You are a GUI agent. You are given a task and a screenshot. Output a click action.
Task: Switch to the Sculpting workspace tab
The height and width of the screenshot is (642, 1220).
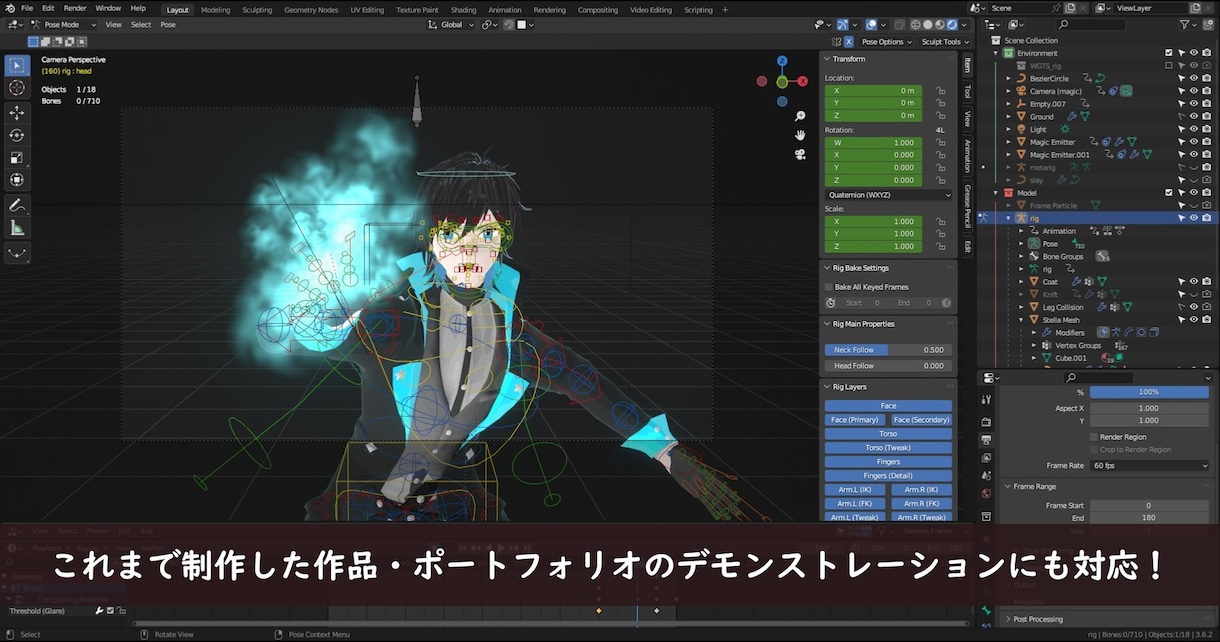257,10
